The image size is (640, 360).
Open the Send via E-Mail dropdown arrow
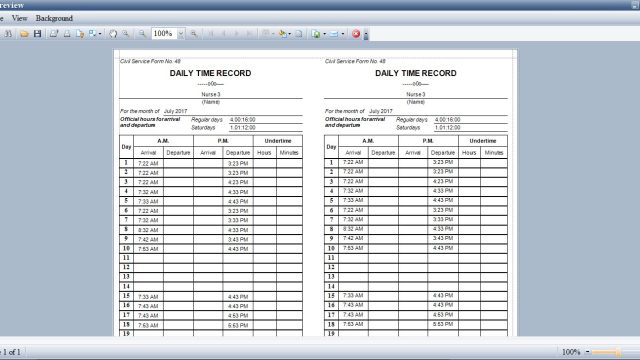342,34
